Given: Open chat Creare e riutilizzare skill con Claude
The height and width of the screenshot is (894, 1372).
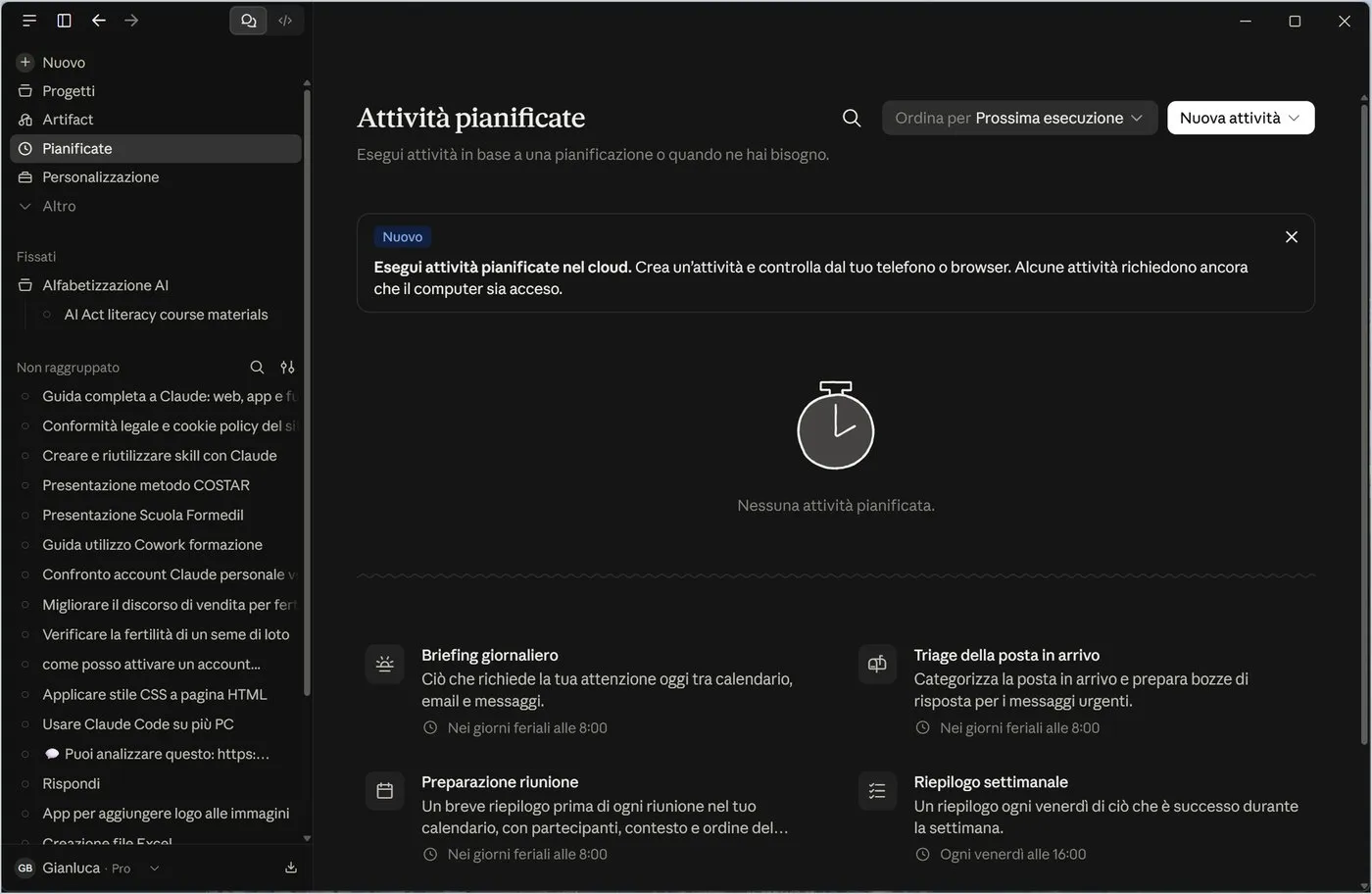Looking at the screenshot, I should click(x=156, y=455).
